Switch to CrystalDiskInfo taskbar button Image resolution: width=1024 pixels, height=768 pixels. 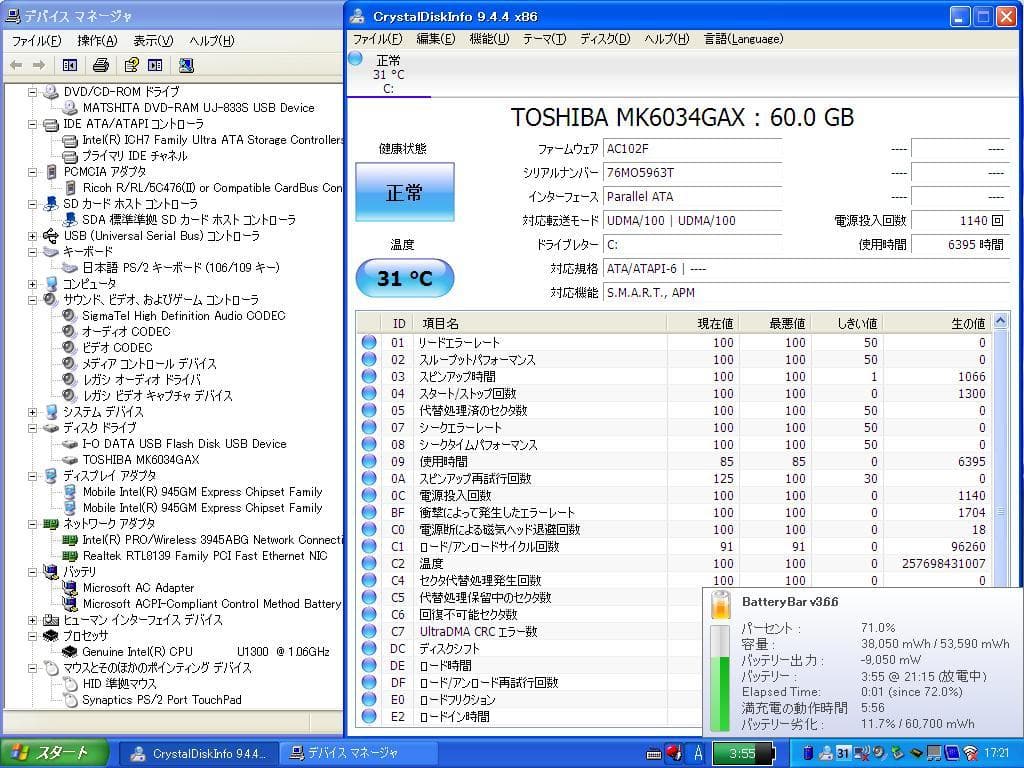pyautogui.click(x=197, y=754)
